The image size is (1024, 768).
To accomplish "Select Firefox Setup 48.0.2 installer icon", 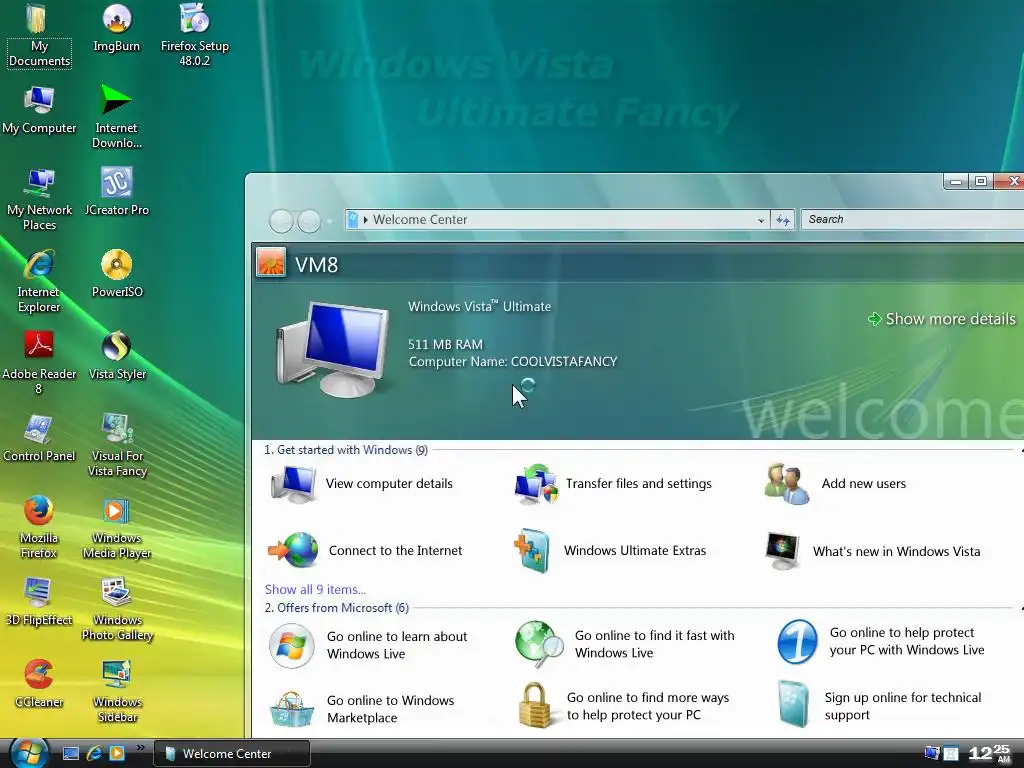I will point(195,36).
